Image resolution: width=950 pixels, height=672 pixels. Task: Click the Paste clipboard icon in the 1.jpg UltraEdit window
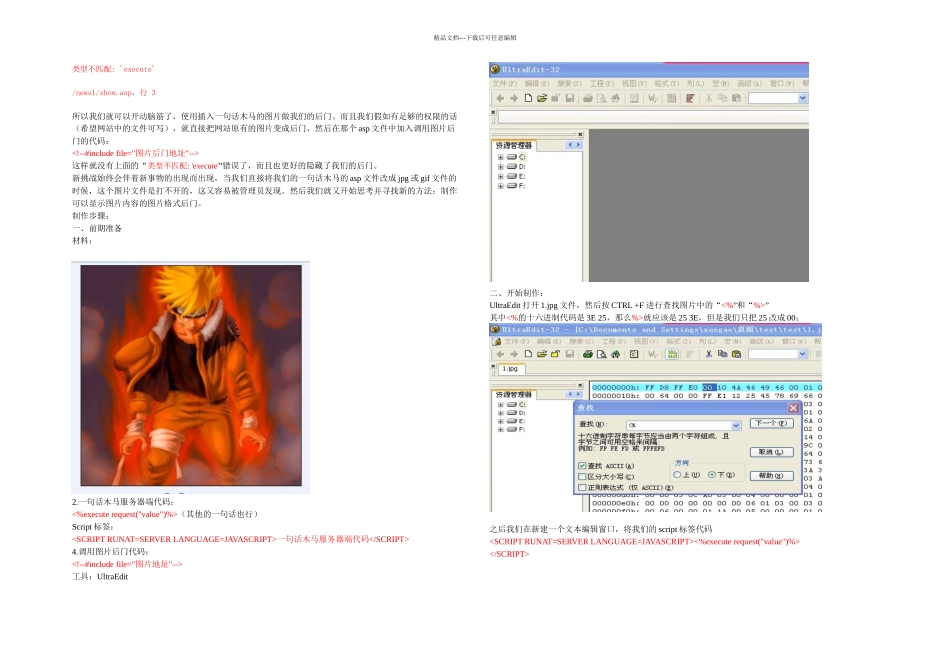point(736,354)
